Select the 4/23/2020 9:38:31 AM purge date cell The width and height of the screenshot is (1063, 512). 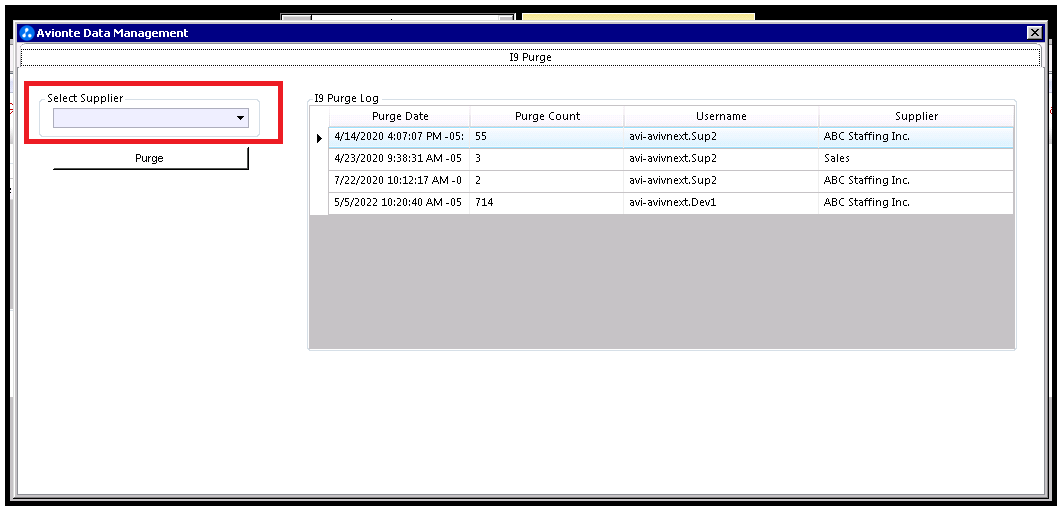399,159
